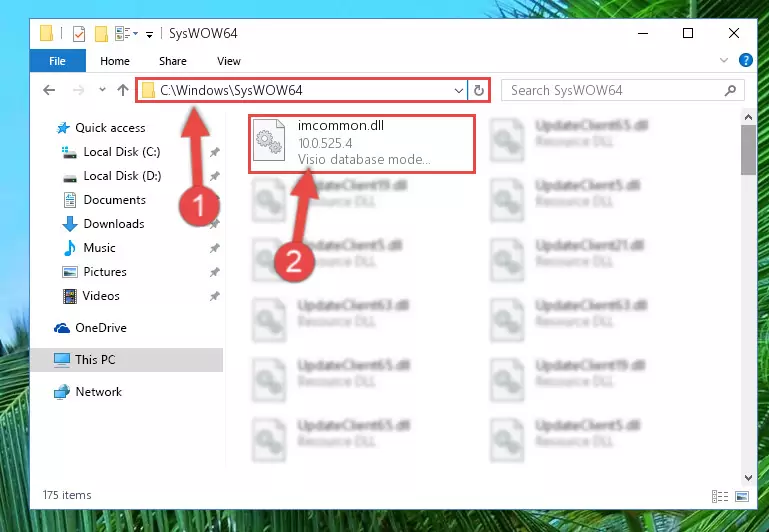Close the SysWOW64 window
This screenshot has width=769, height=532.
pyautogui.click(x=734, y=33)
